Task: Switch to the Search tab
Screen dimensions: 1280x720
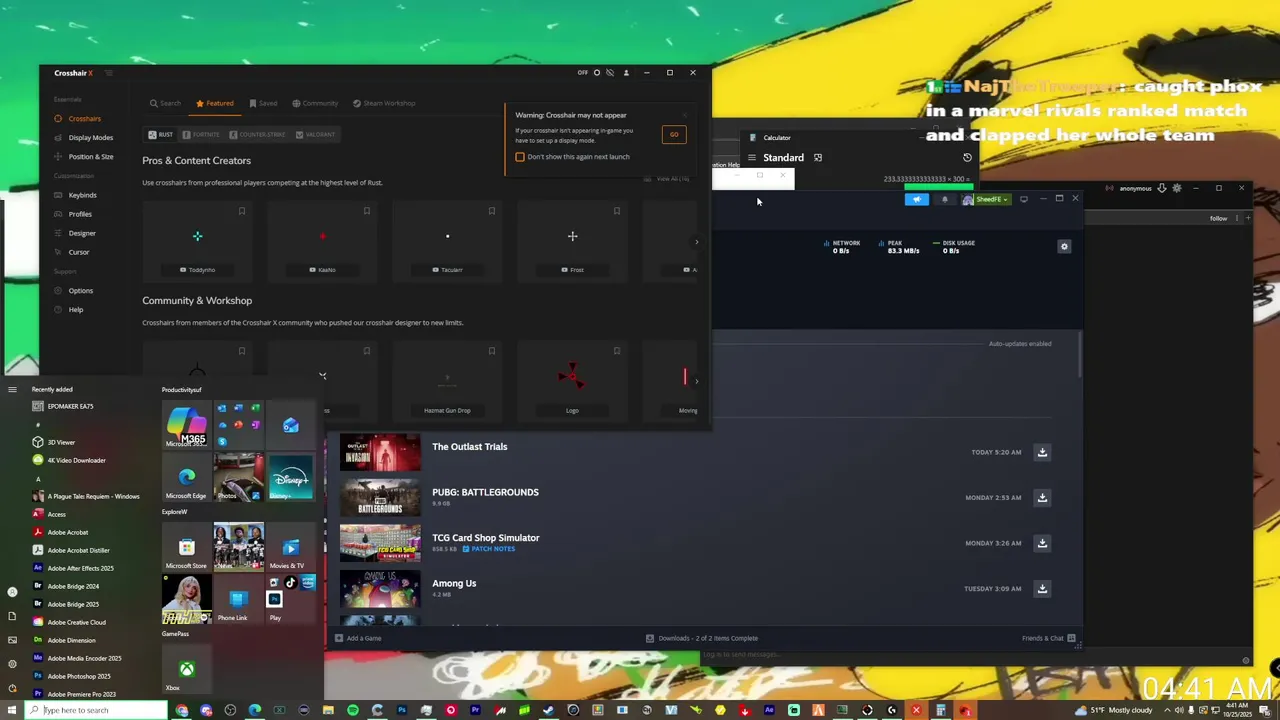Action: point(165,103)
